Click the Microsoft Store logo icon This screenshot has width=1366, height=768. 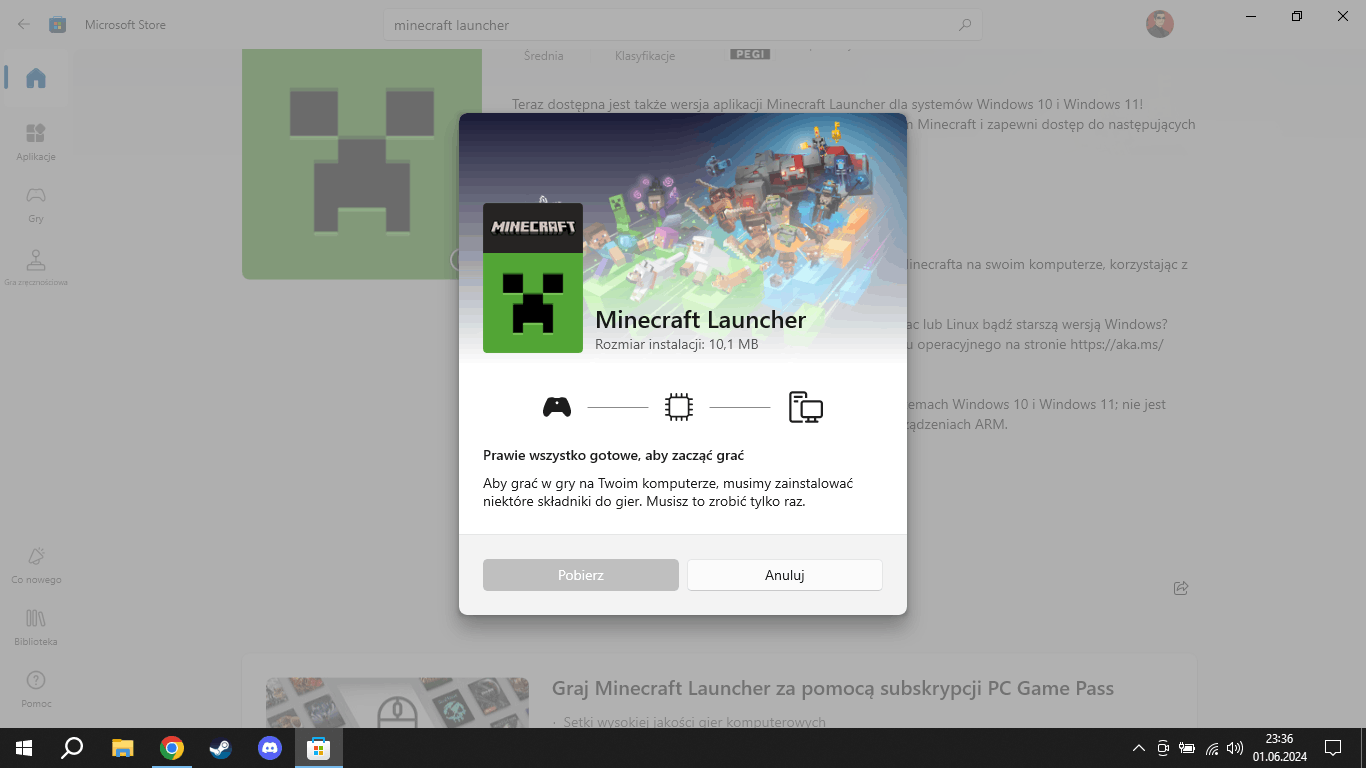coord(58,24)
